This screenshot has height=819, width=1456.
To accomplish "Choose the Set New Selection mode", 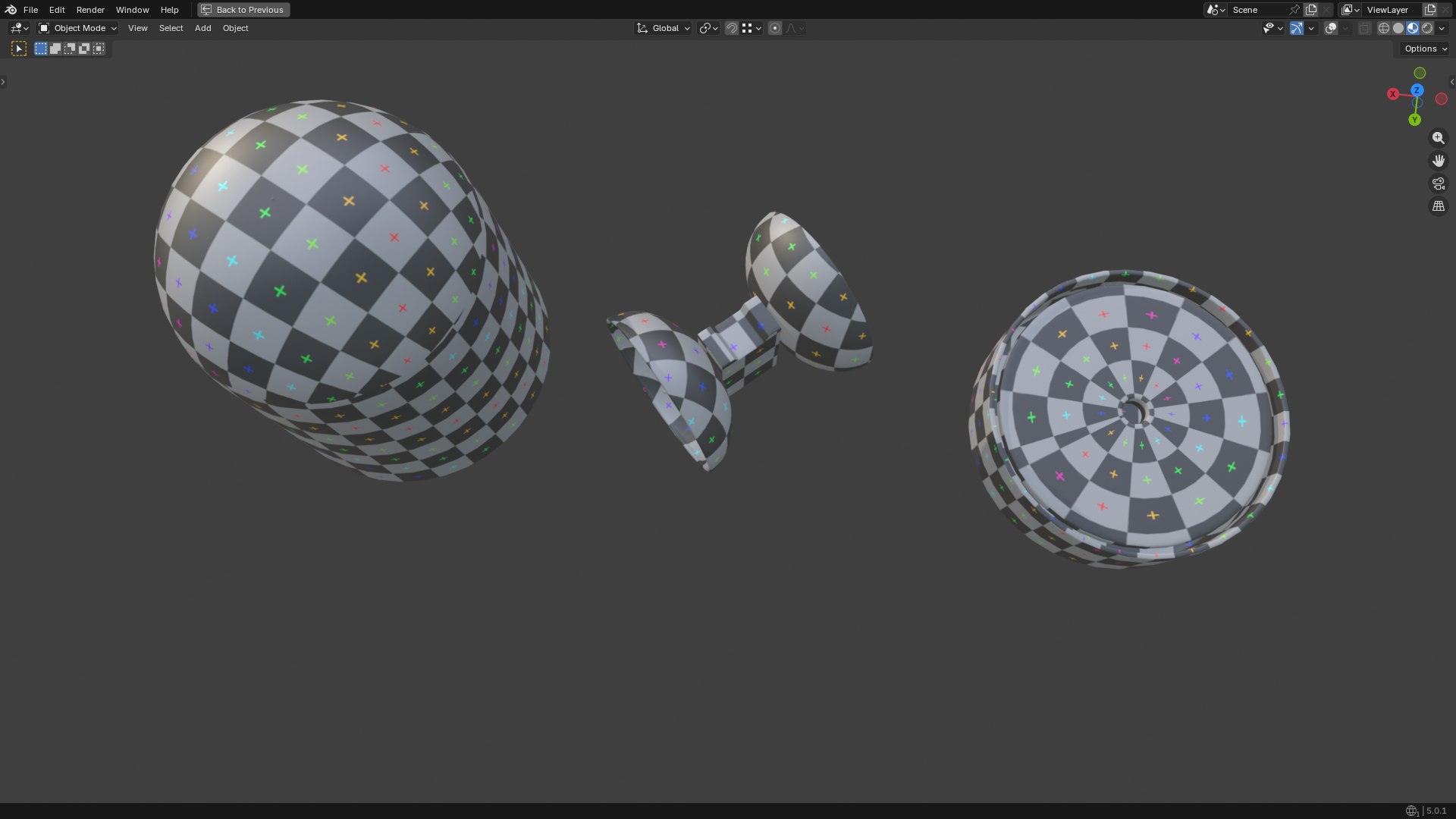I will (x=41, y=49).
